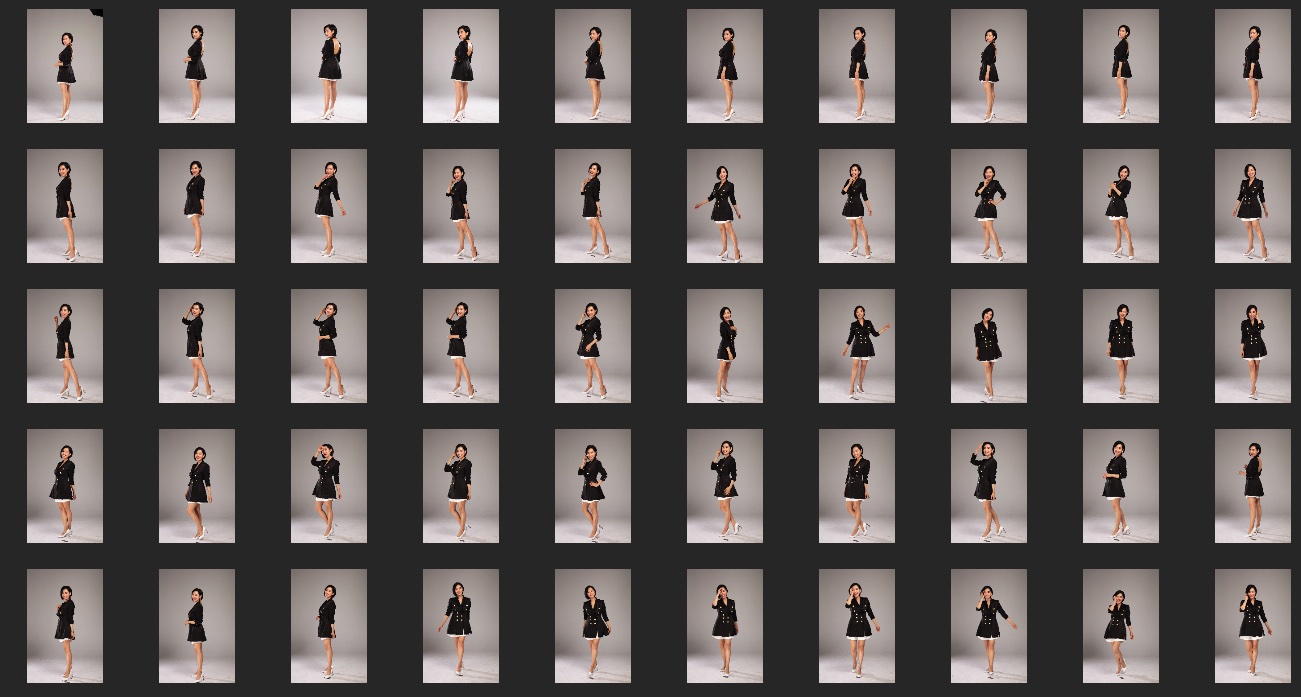Select the last photo in the second row
The image size is (1301, 697).
[x=1253, y=206]
